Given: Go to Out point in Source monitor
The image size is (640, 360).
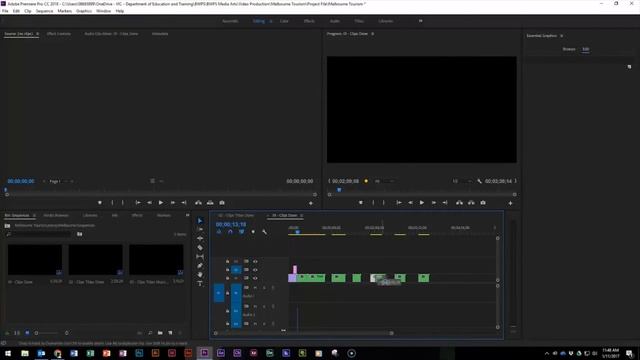Looking at the screenshot, I should pyautogui.click(x=184, y=202).
